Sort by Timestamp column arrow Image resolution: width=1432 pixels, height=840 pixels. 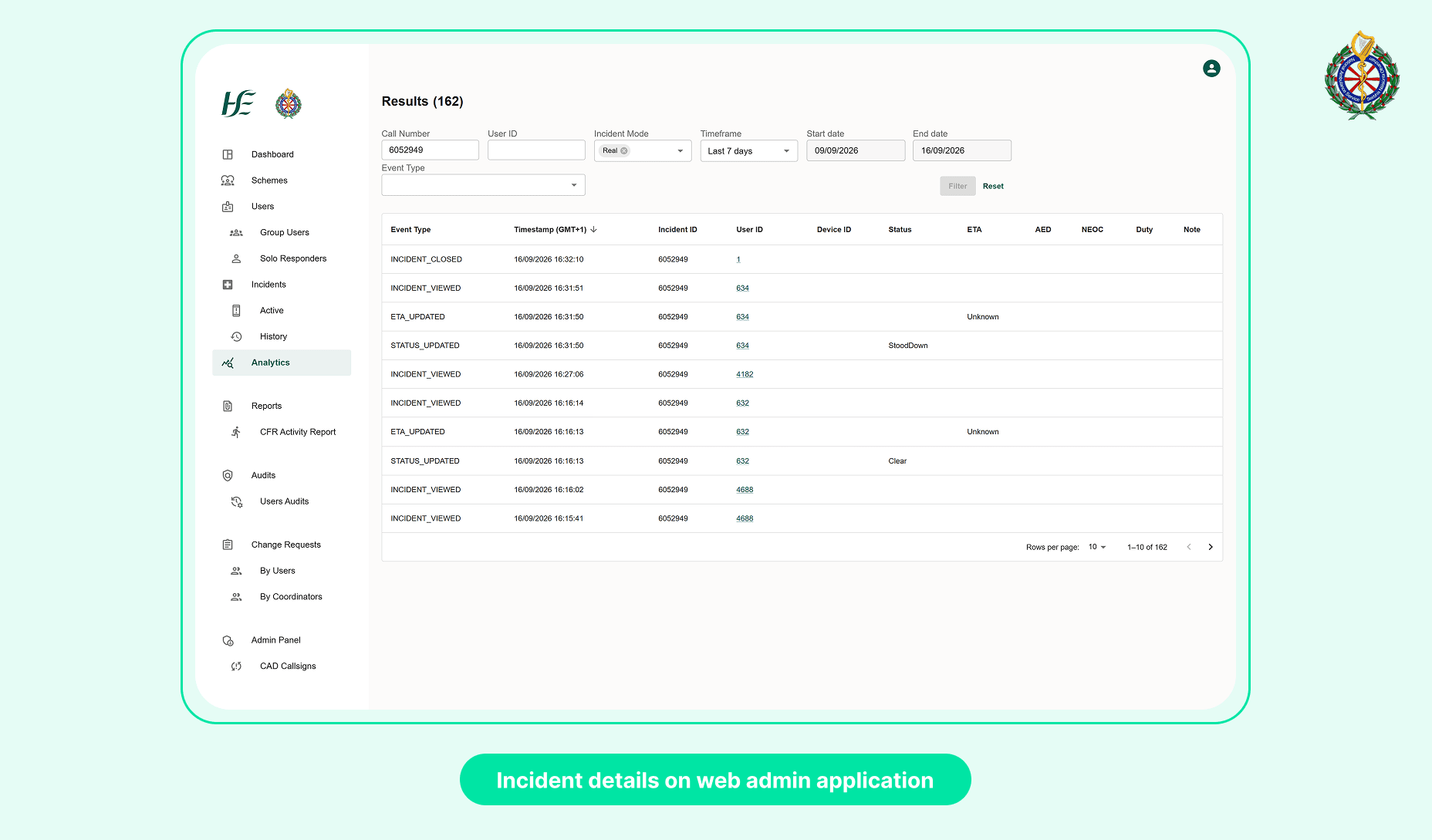(593, 230)
